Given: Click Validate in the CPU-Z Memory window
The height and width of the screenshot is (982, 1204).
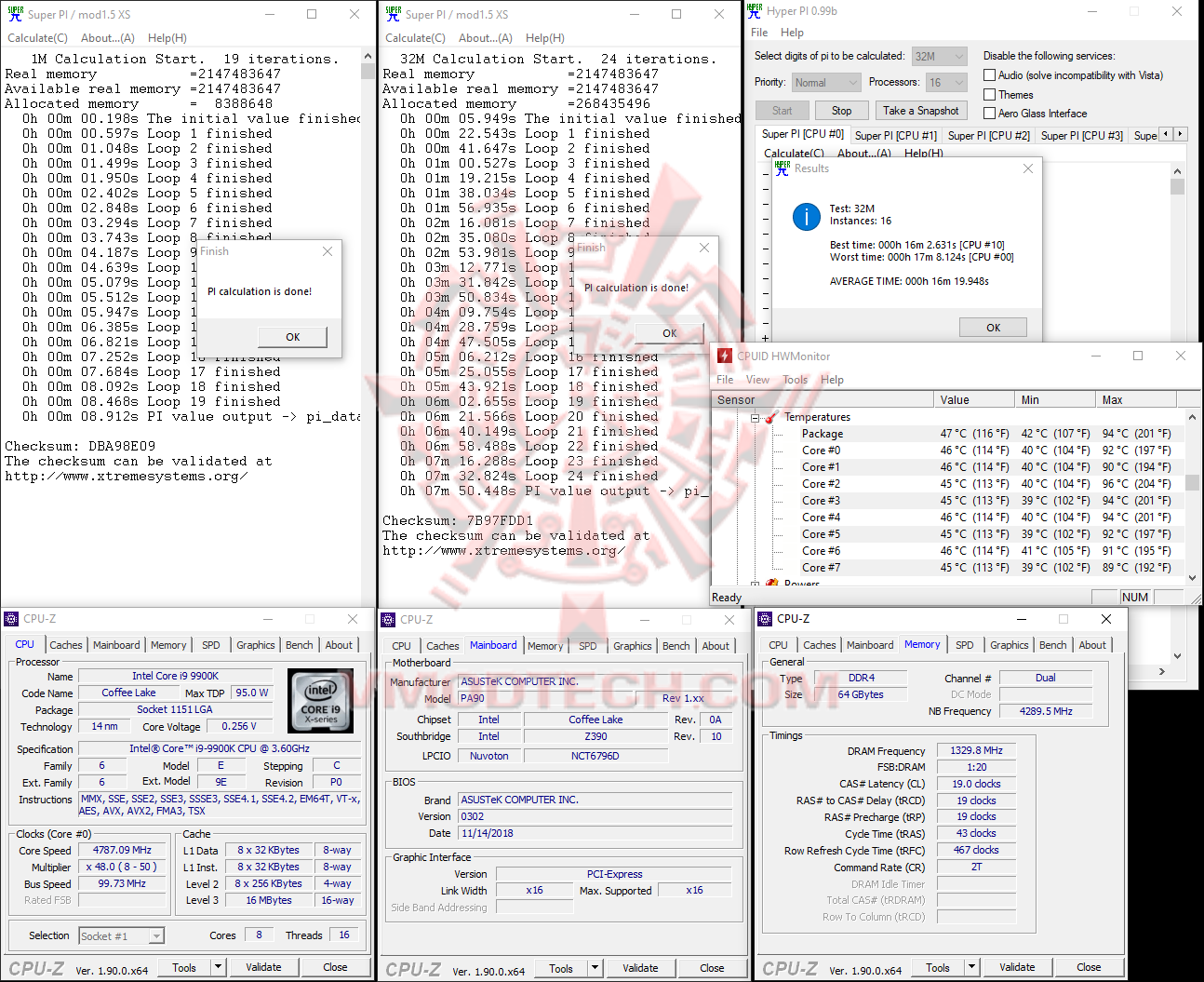Looking at the screenshot, I should tap(1017, 967).
